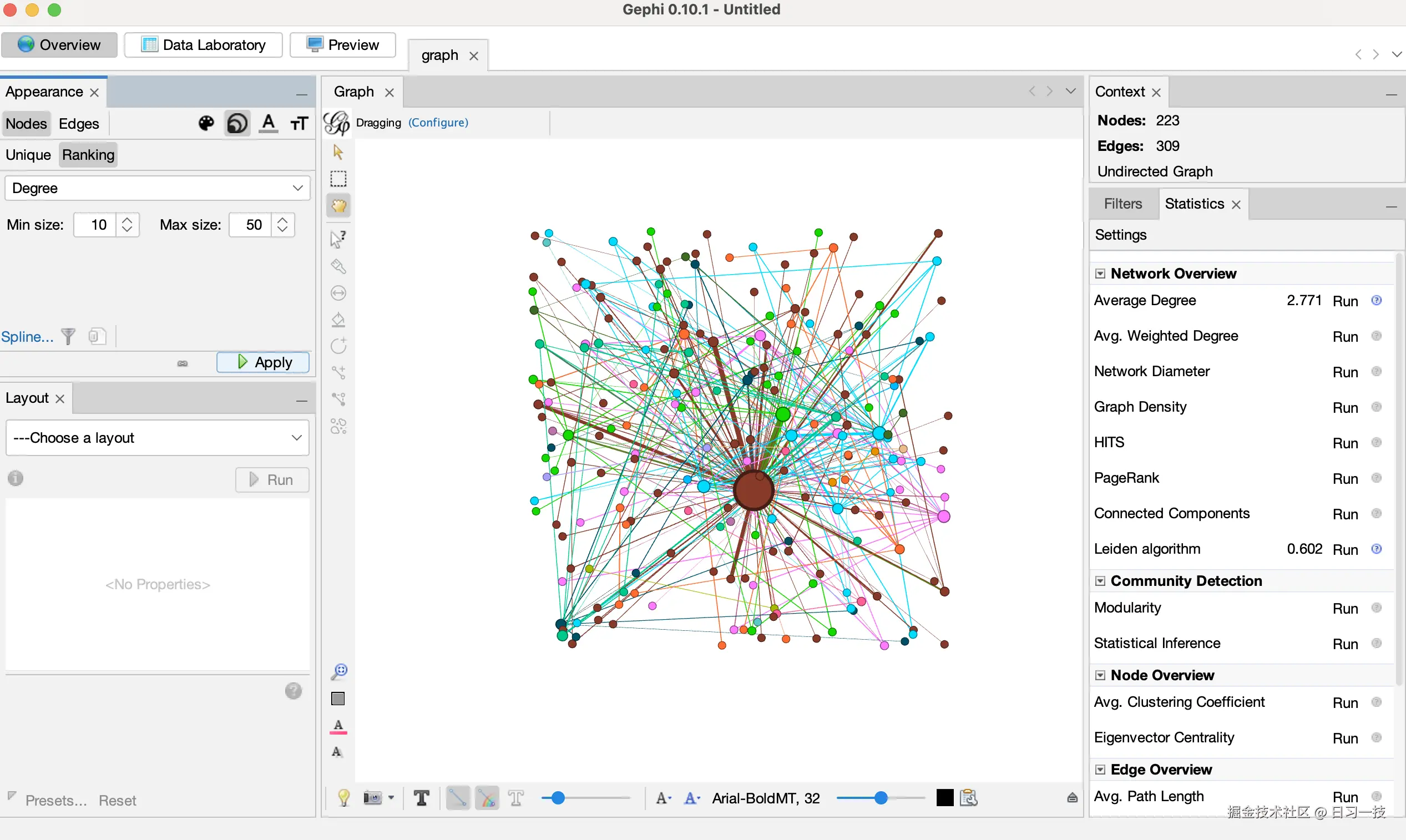Open node color palette in Appearance

(206, 123)
